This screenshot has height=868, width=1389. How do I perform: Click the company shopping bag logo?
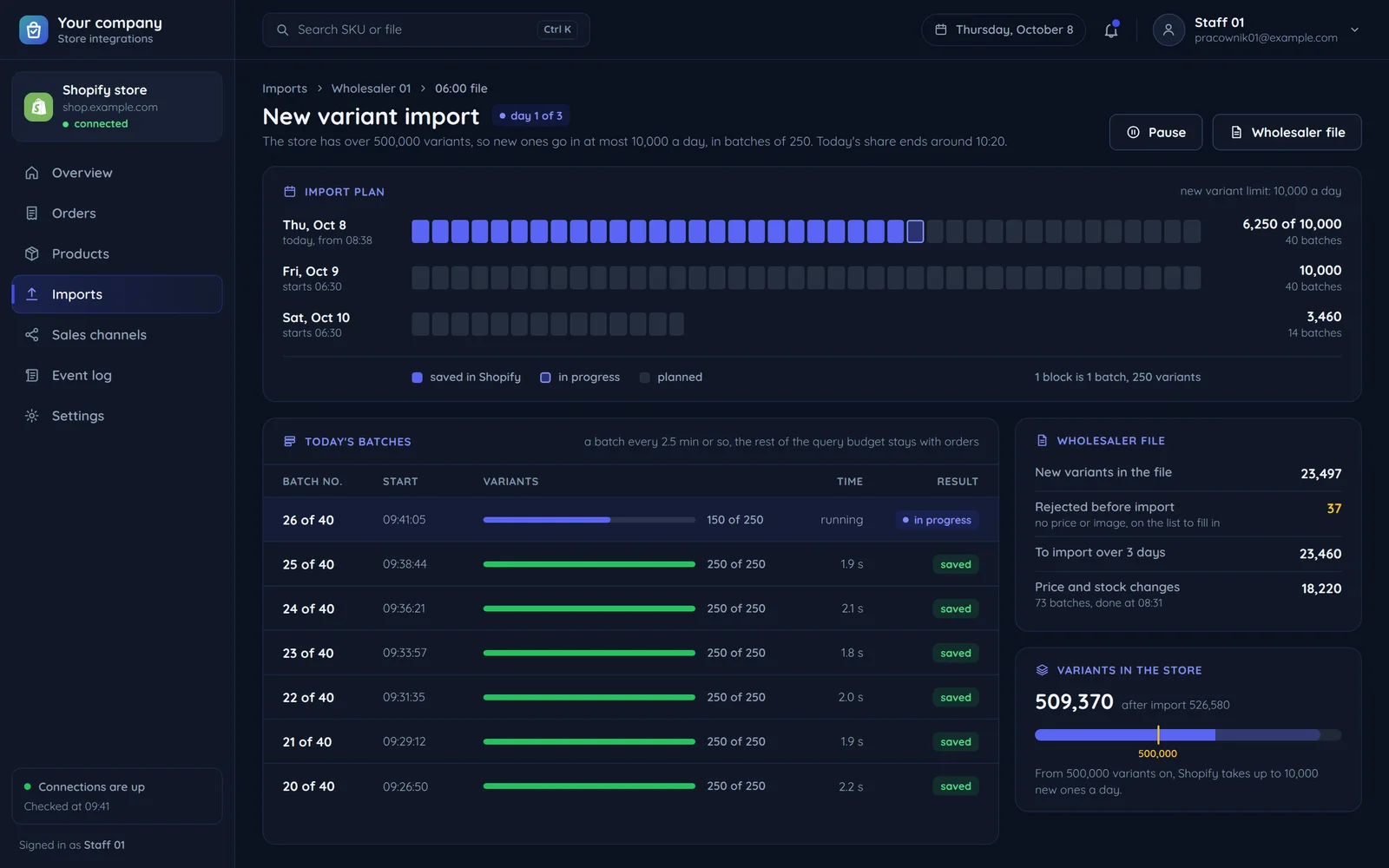coord(33,30)
